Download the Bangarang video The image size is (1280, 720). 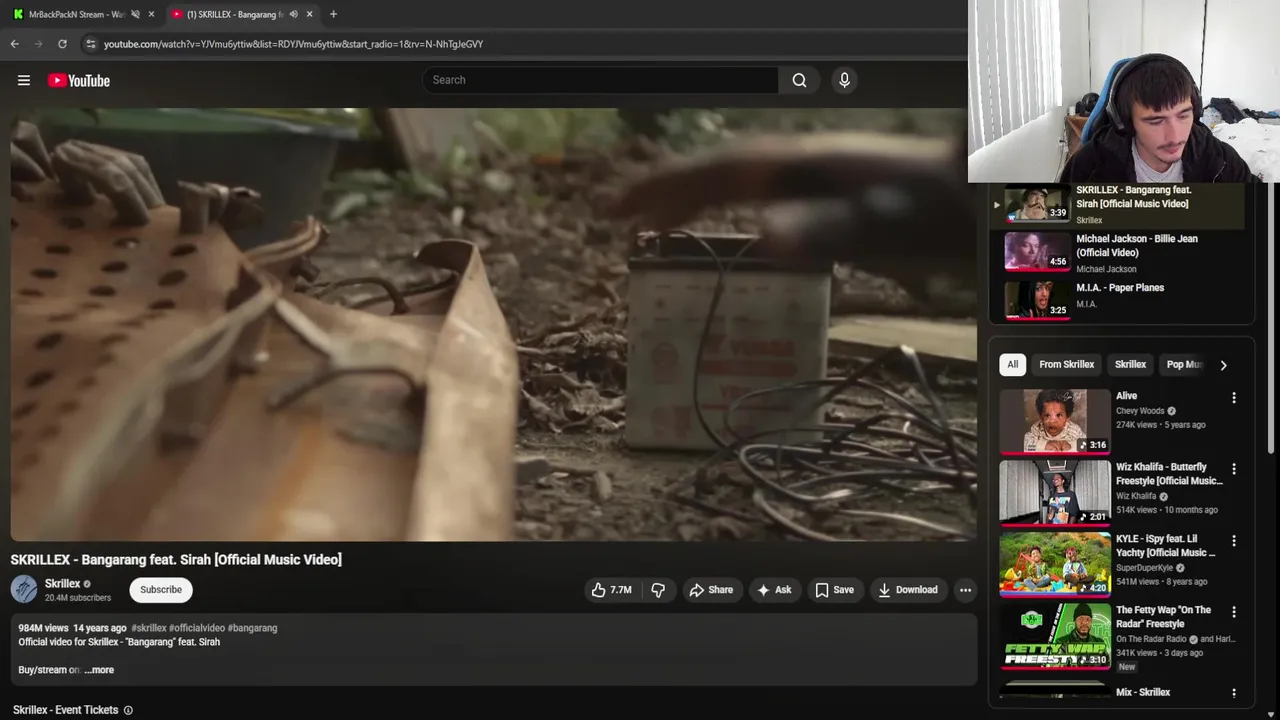(x=908, y=590)
